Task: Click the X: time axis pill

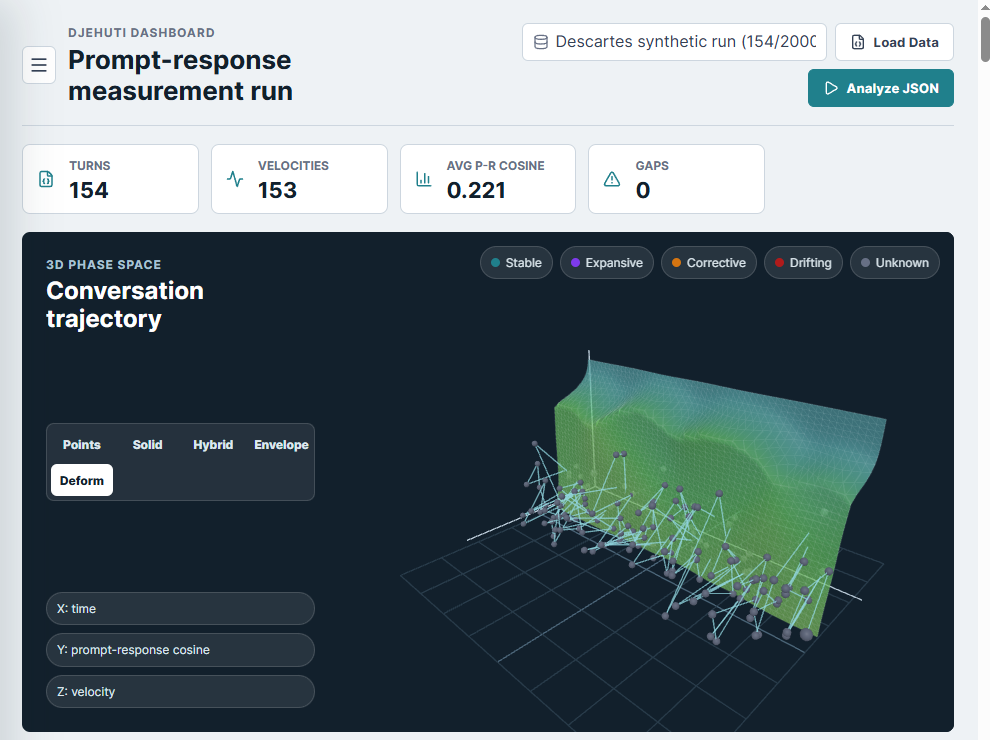Action: point(181,609)
